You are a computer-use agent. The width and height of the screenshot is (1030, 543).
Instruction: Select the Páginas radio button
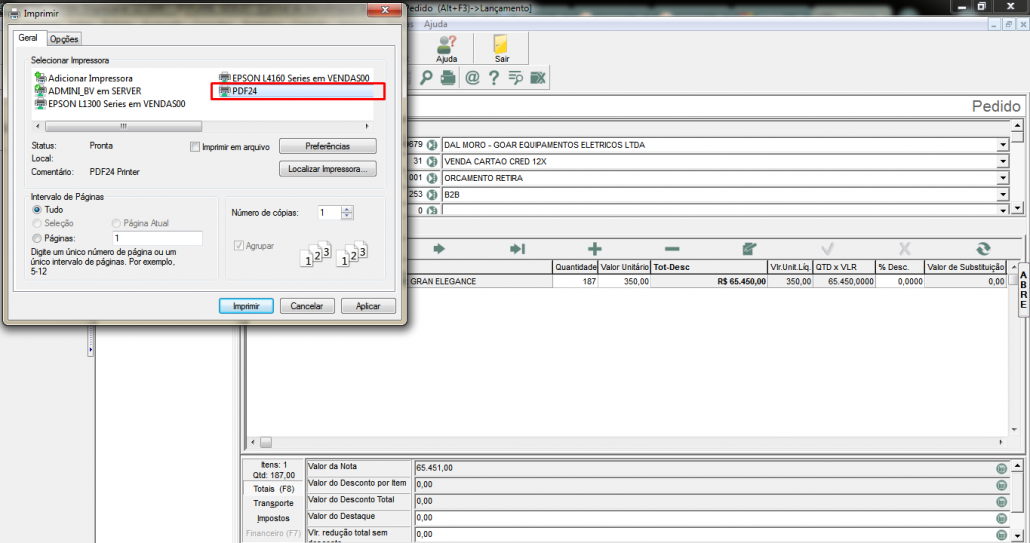point(38,239)
